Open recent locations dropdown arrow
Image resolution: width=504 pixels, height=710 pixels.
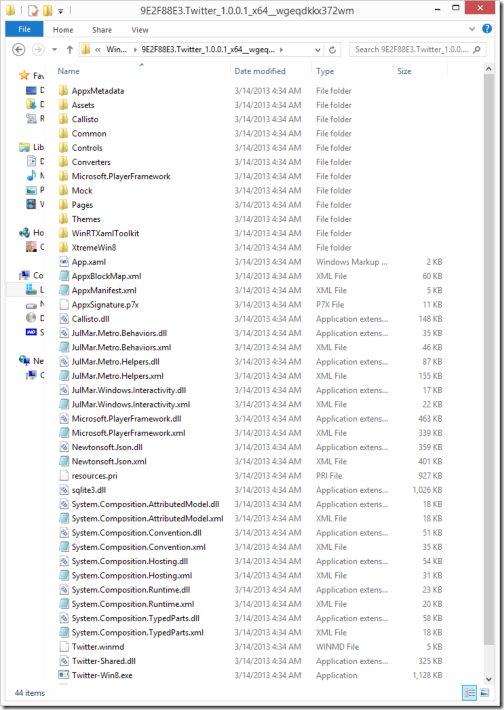(54, 50)
